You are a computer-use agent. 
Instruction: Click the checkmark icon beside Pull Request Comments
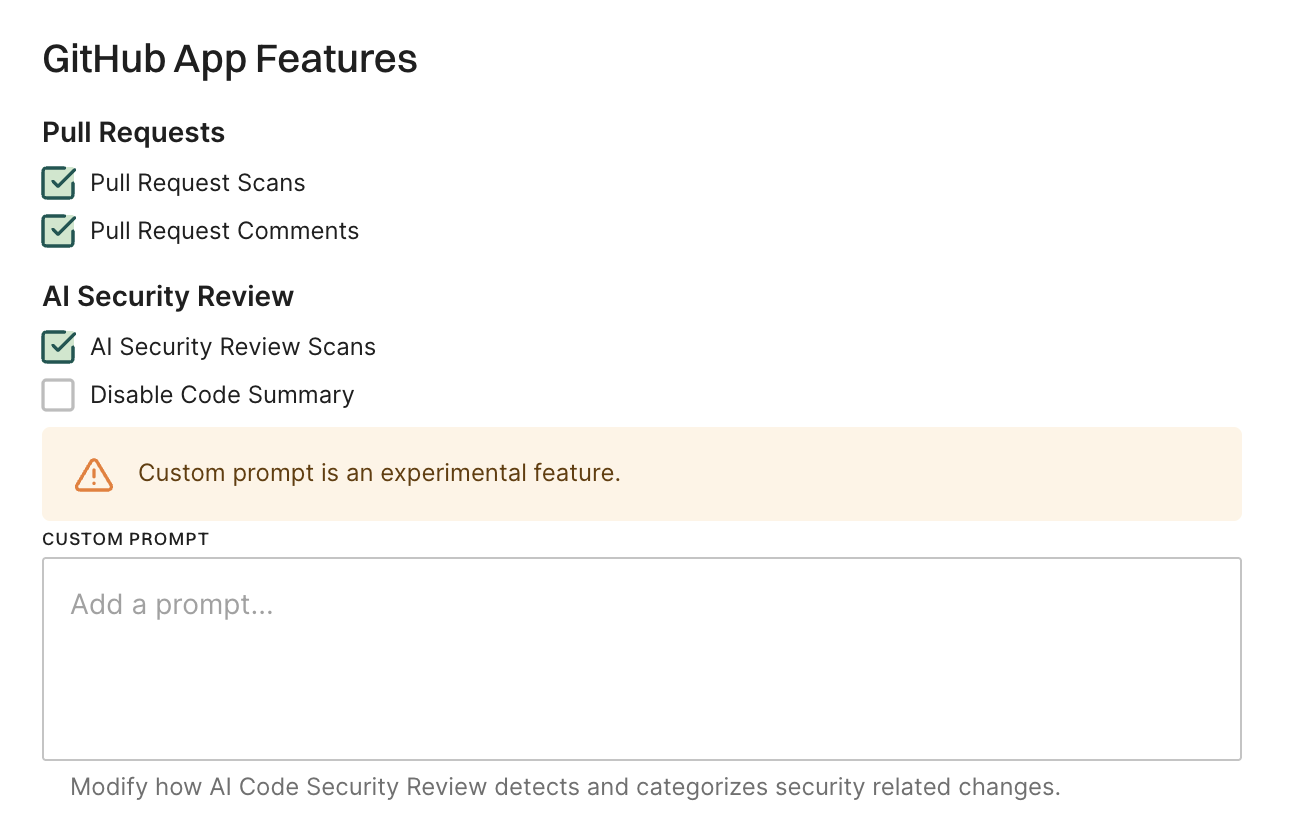tap(58, 231)
